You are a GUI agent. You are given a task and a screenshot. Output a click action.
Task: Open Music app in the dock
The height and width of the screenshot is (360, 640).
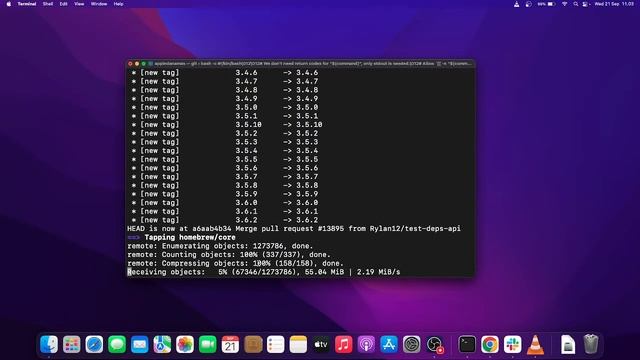(x=344, y=344)
